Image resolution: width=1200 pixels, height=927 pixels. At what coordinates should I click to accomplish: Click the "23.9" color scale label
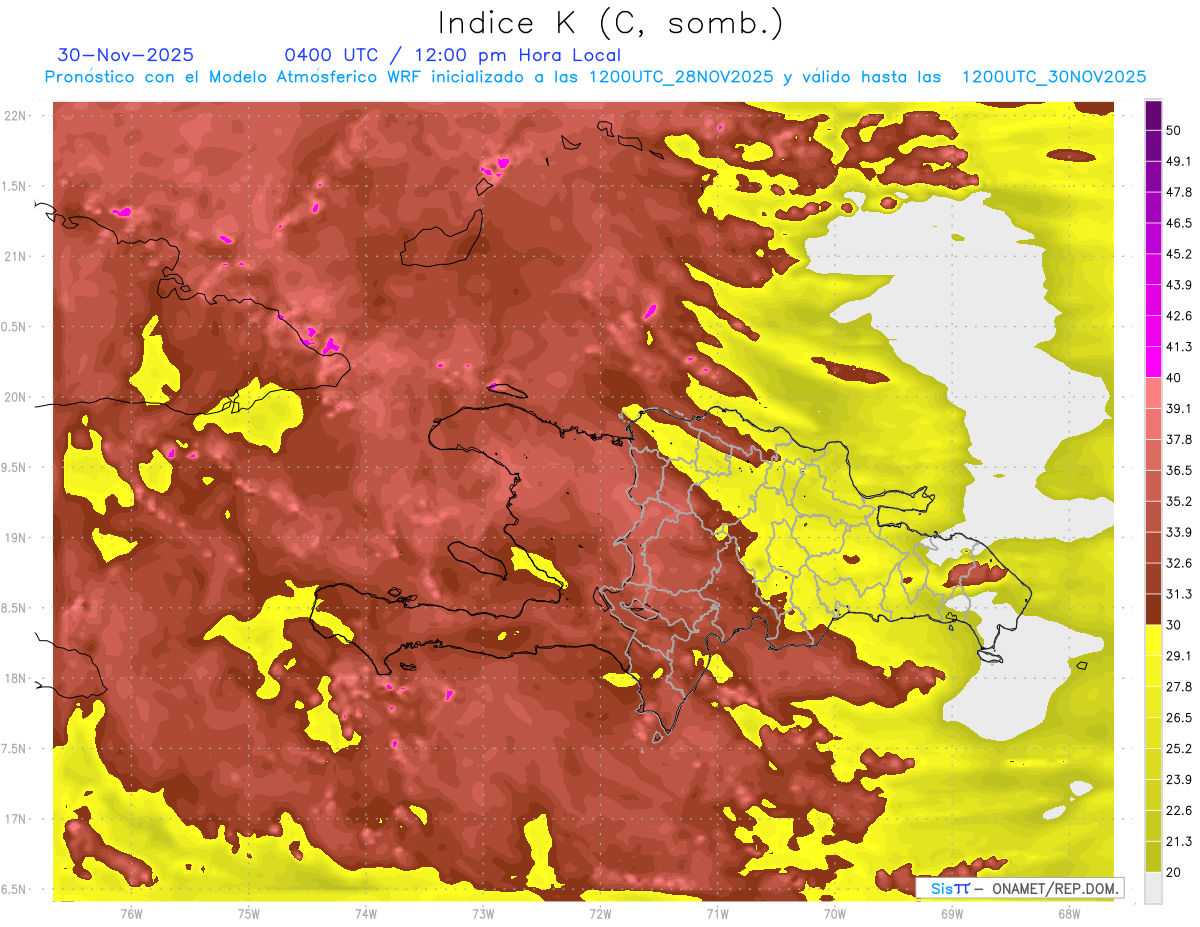[1179, 780]
